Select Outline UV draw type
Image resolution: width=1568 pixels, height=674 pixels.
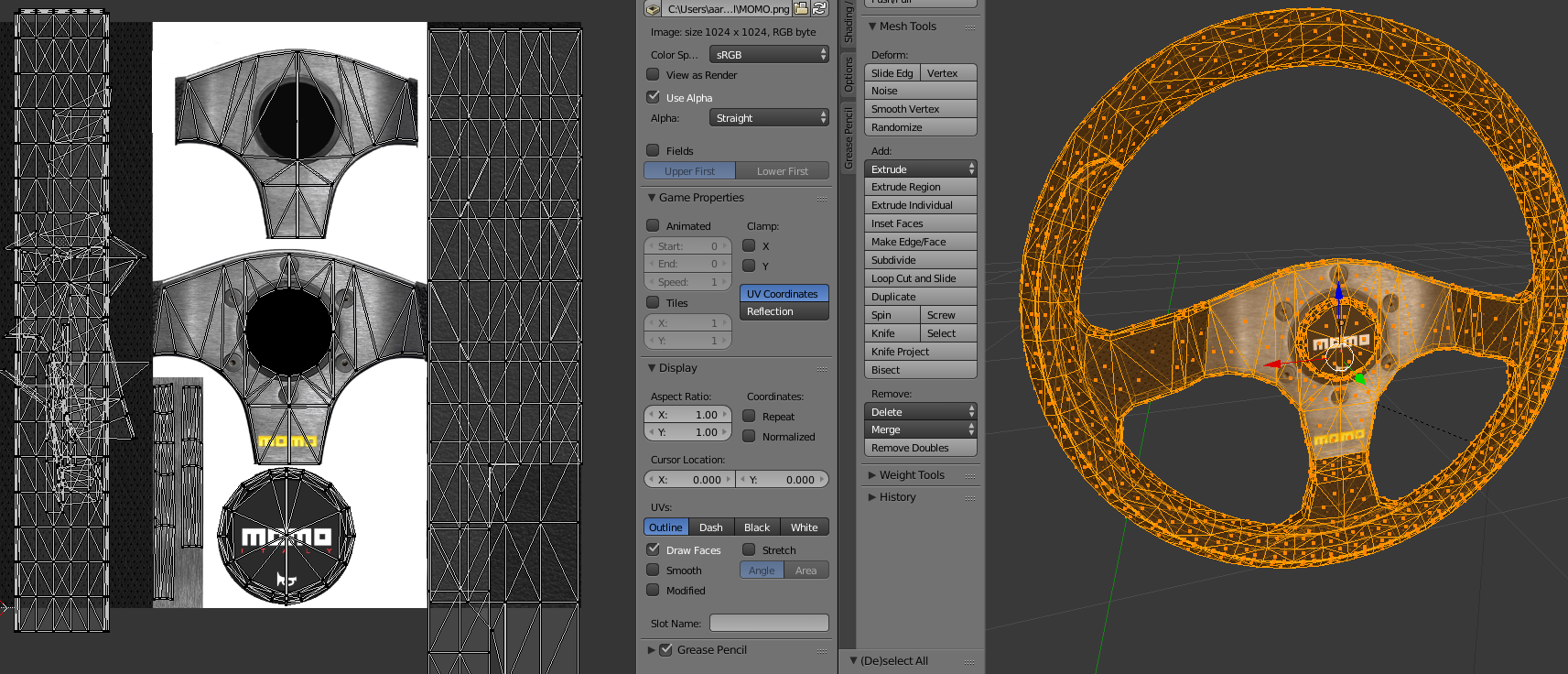pyautogui.click(x=665, y=527)
